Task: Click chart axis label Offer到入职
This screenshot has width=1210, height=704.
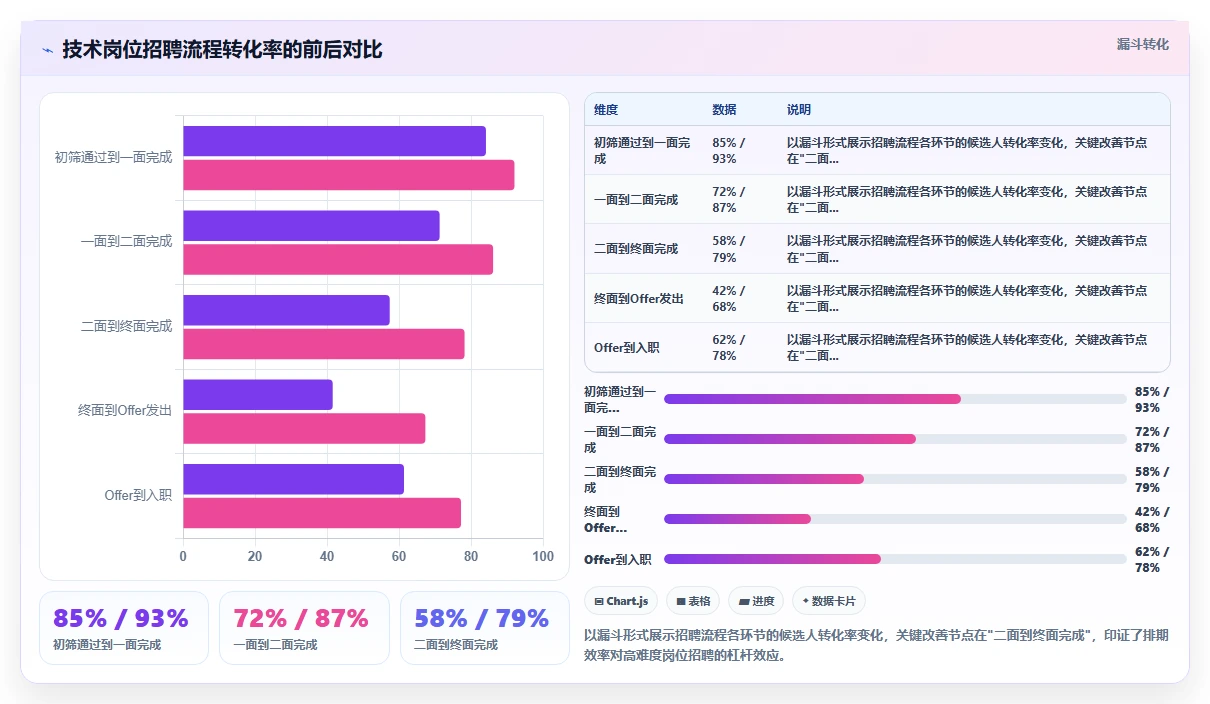Action: pyautogui.click(x=138, y=495)
